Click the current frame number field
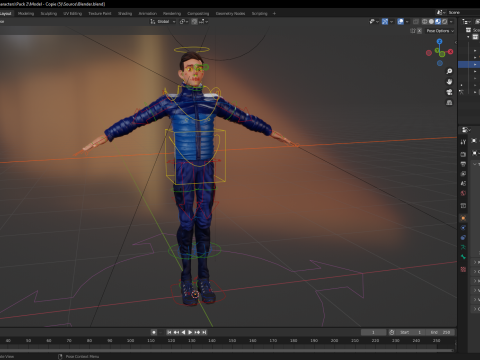This screenshot has height=360, width=480. coord(373,332)
